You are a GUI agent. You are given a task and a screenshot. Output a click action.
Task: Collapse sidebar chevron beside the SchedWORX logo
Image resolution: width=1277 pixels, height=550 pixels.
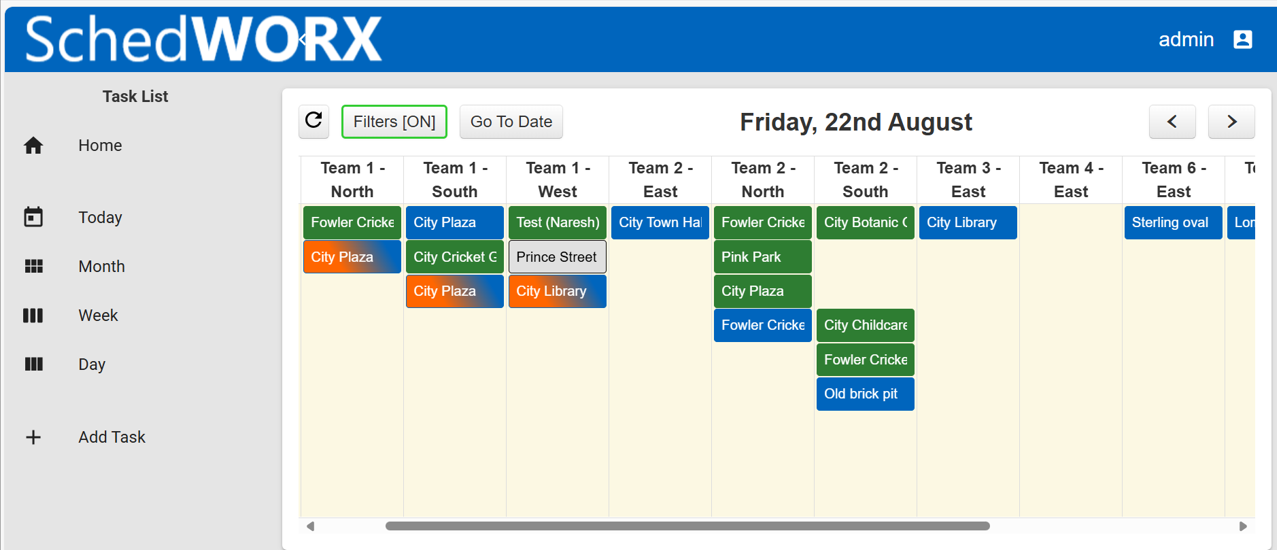pos(302,40)
